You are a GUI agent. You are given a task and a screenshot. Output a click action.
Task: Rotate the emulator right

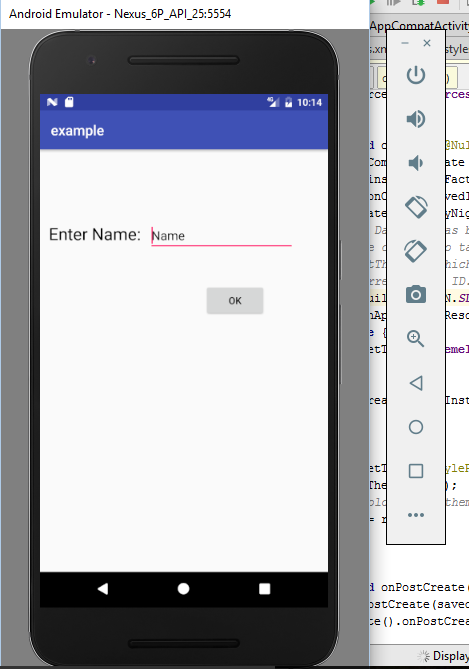pos(416,251)
